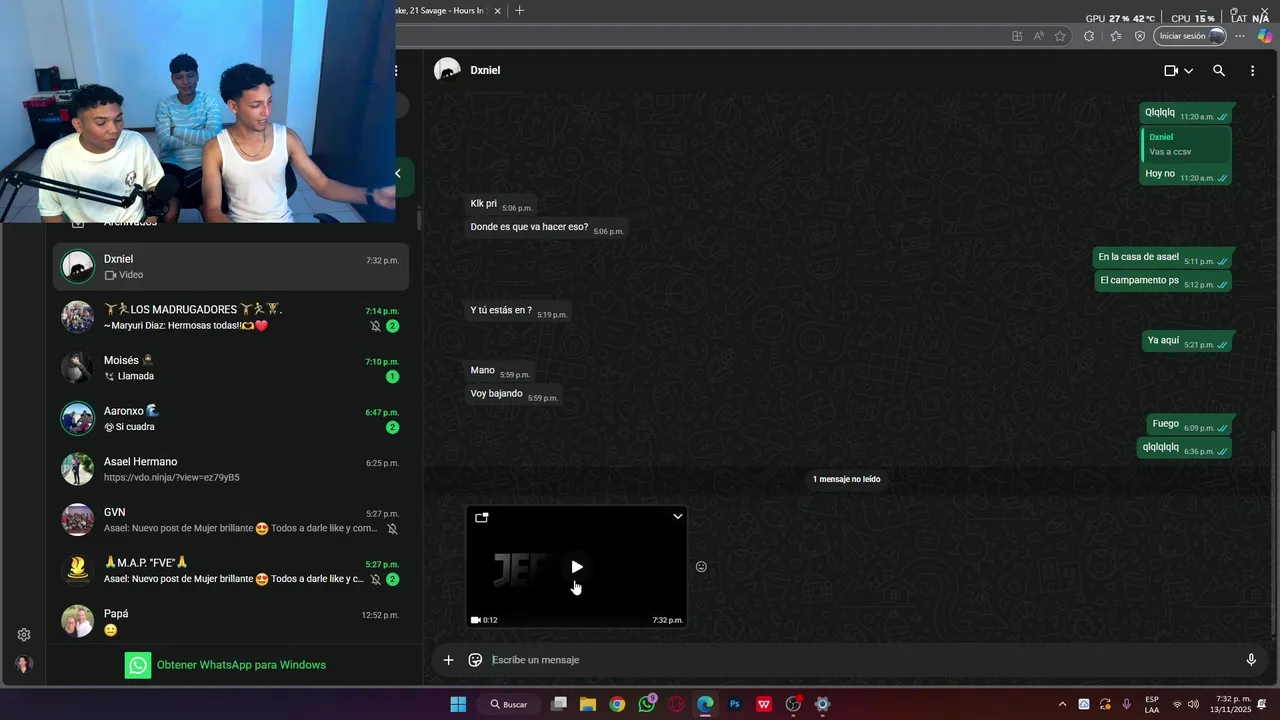Click the taskbar Buscar search box
Image resolution: width=1280 pixels, height=720 pixels.
(509, 704)
